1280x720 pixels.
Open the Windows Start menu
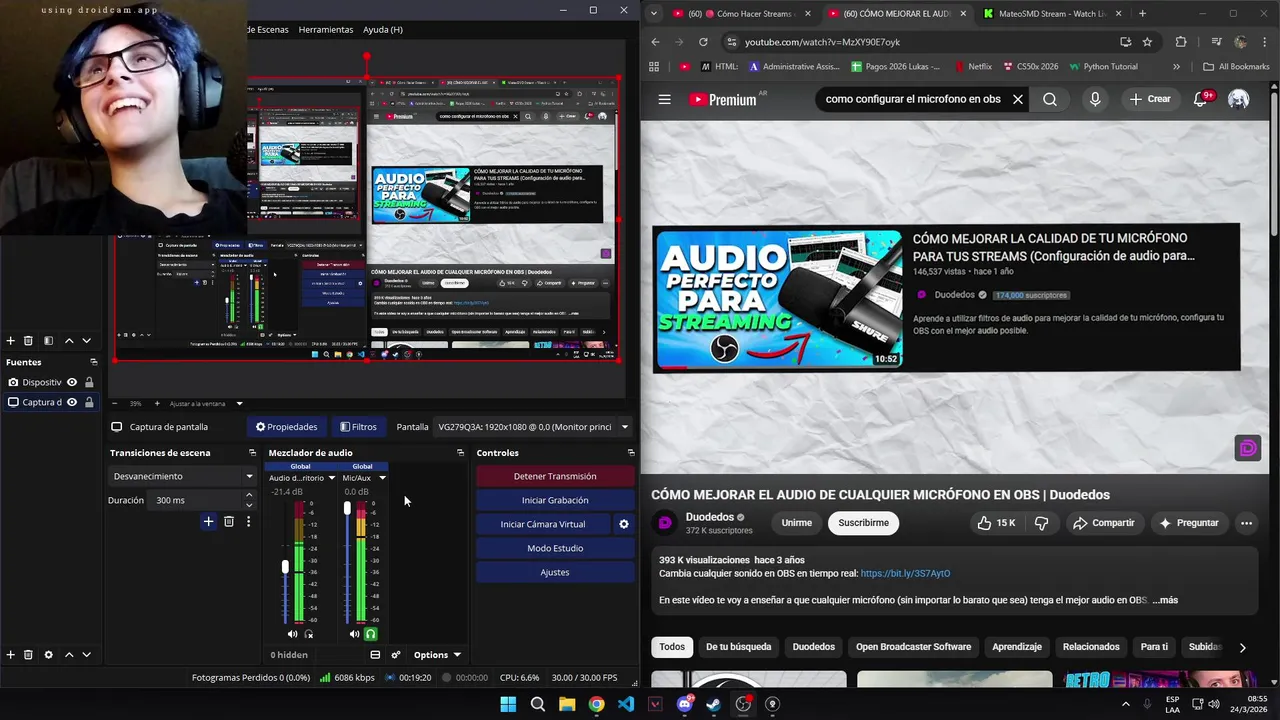[508, 704]
